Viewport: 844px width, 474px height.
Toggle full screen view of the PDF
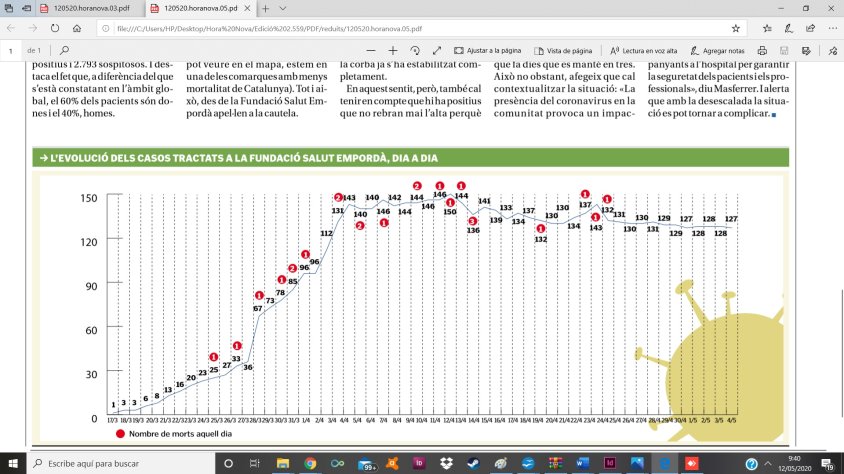[436, 50]
